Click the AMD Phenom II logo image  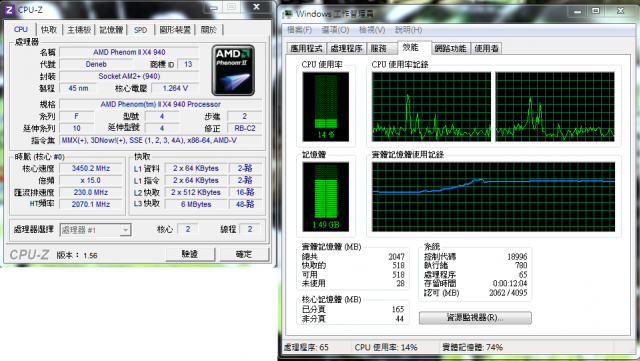coord(233,70)
